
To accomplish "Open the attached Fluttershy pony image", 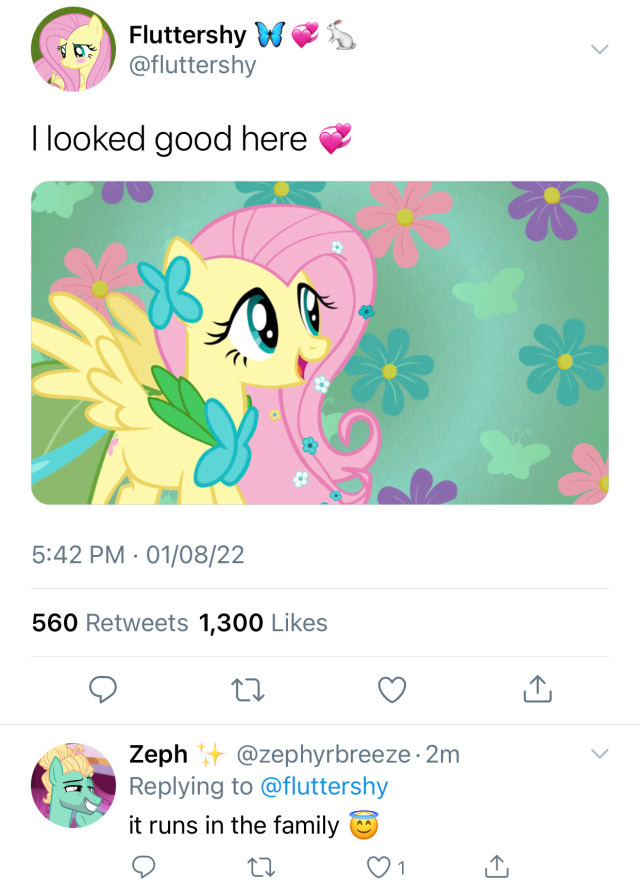I will (320, 343).
